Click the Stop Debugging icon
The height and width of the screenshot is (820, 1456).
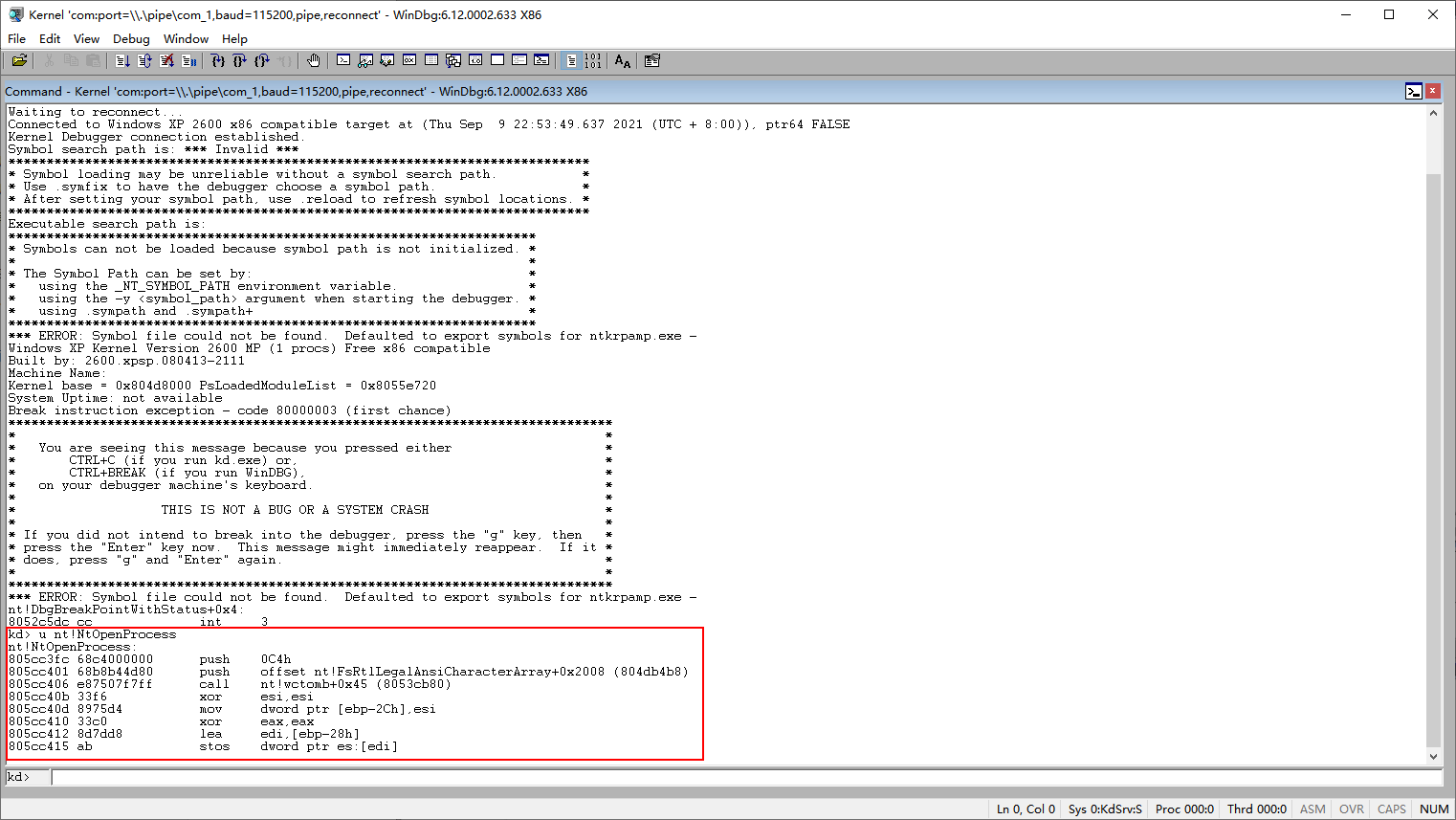(x=166, y=60)
